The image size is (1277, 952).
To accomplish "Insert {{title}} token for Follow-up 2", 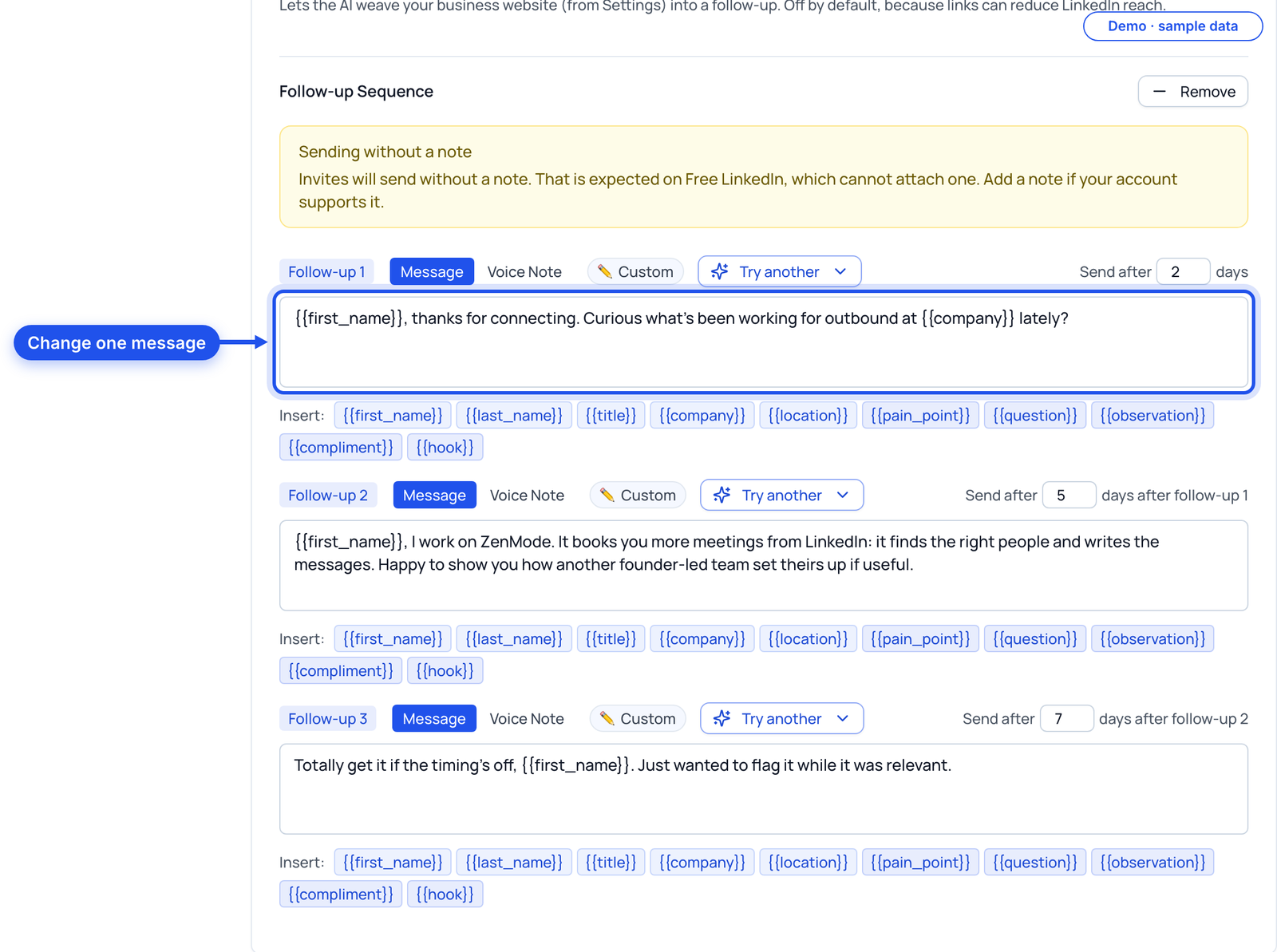I will (611, 638).
